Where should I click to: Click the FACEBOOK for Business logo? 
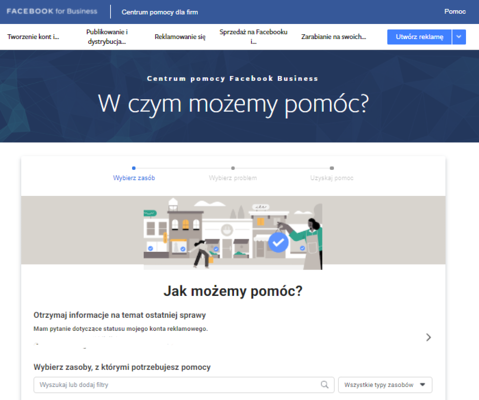click(x=52, y=11)
